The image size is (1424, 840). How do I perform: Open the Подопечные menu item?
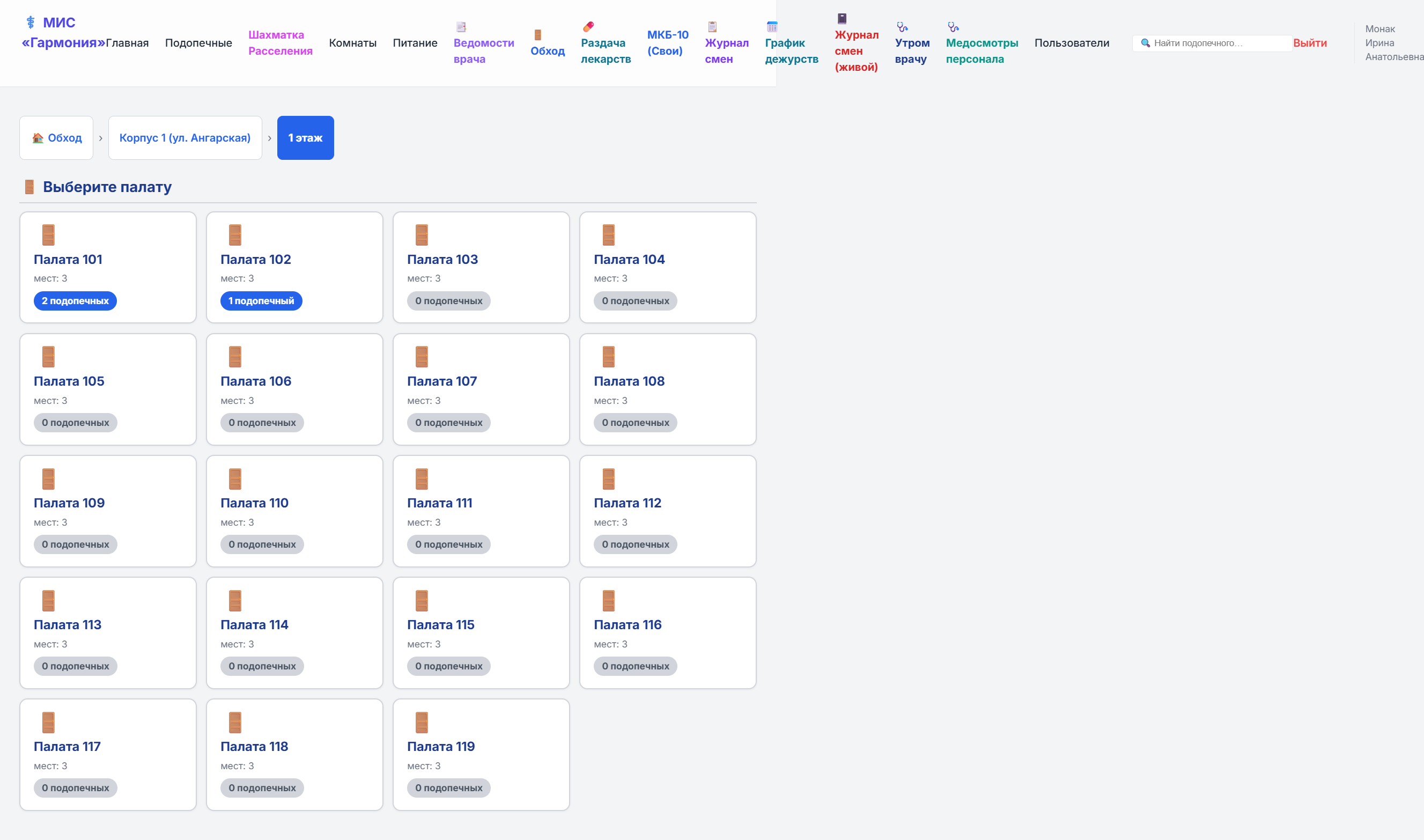[x=198, y=43]
